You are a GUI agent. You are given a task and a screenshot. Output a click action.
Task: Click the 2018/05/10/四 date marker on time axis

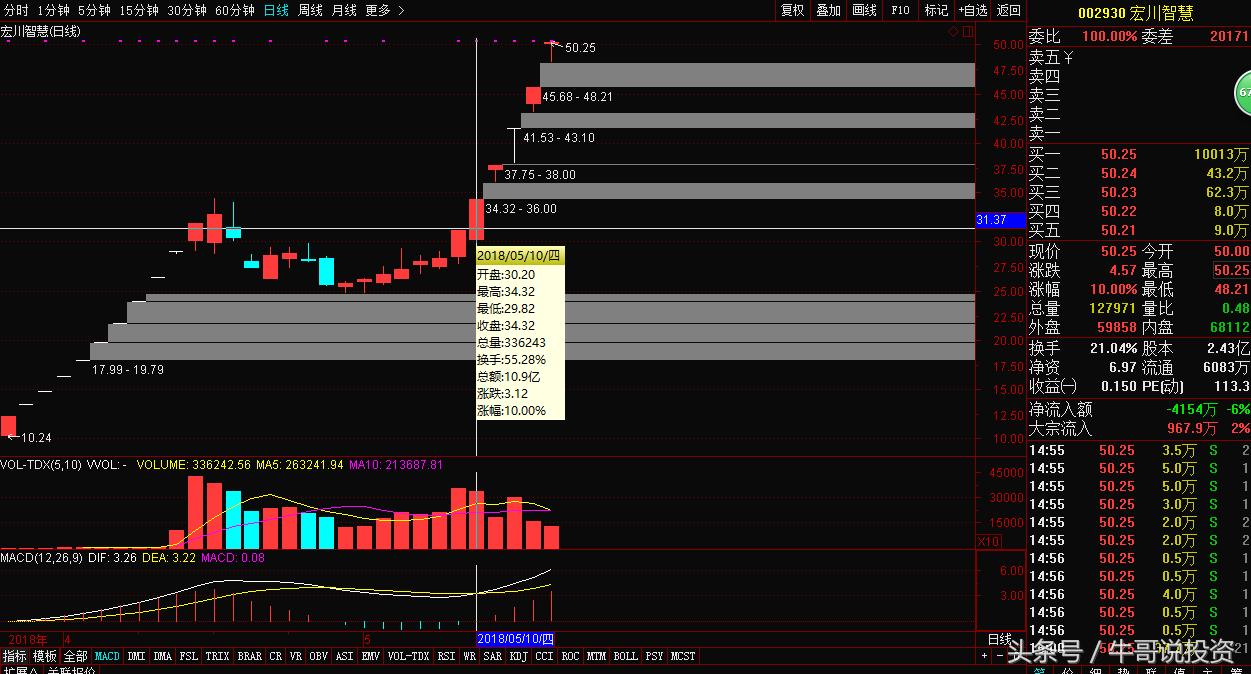click(x=515, y=638)
